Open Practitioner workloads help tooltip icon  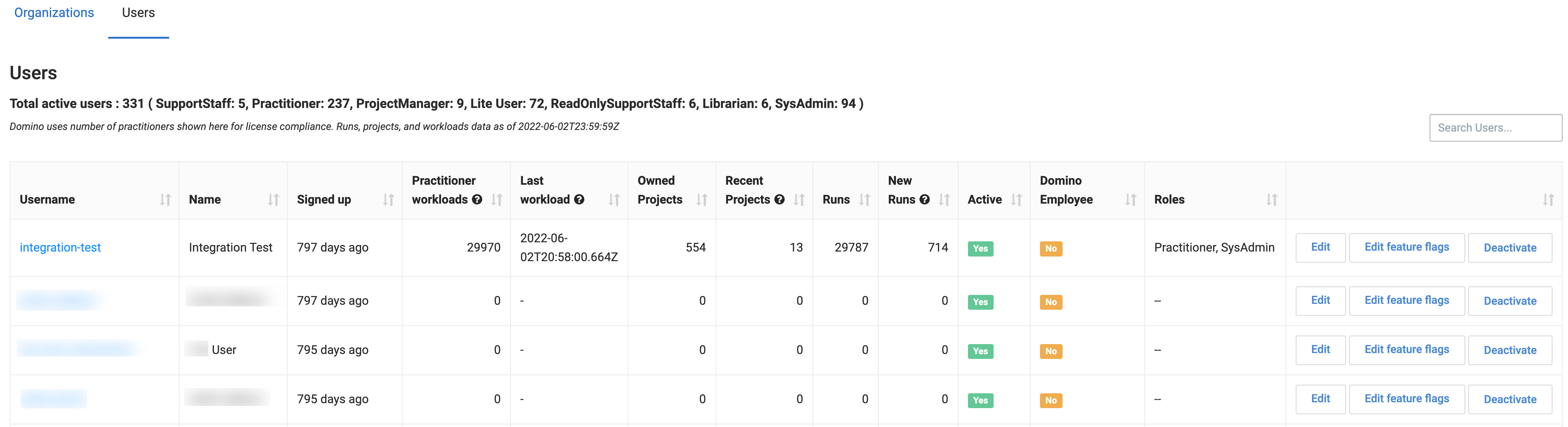point(477,199)
